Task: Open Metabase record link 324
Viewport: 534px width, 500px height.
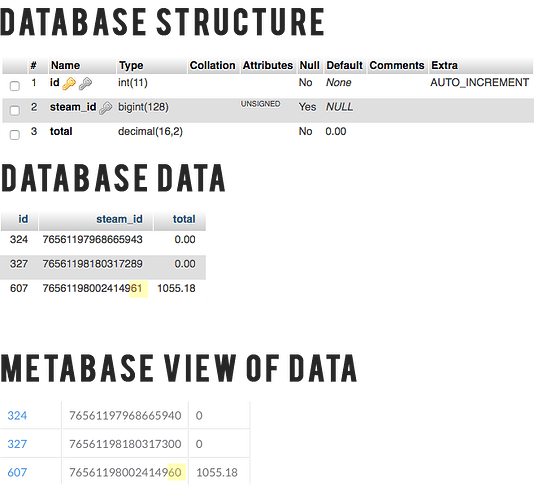Action: (17, 416)
